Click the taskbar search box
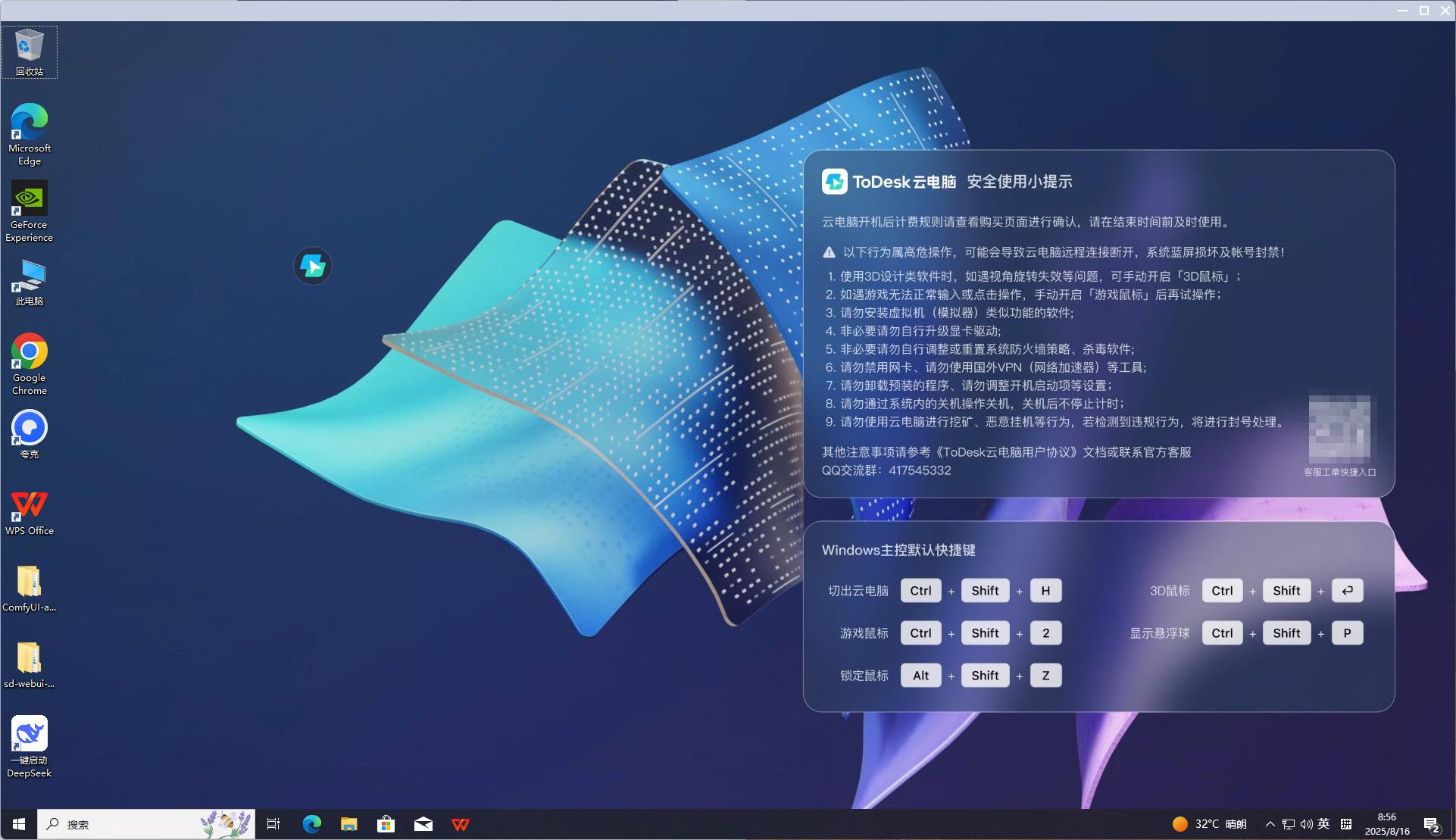The width and height of the screenshot is (1456, 840). coord(145,824)
